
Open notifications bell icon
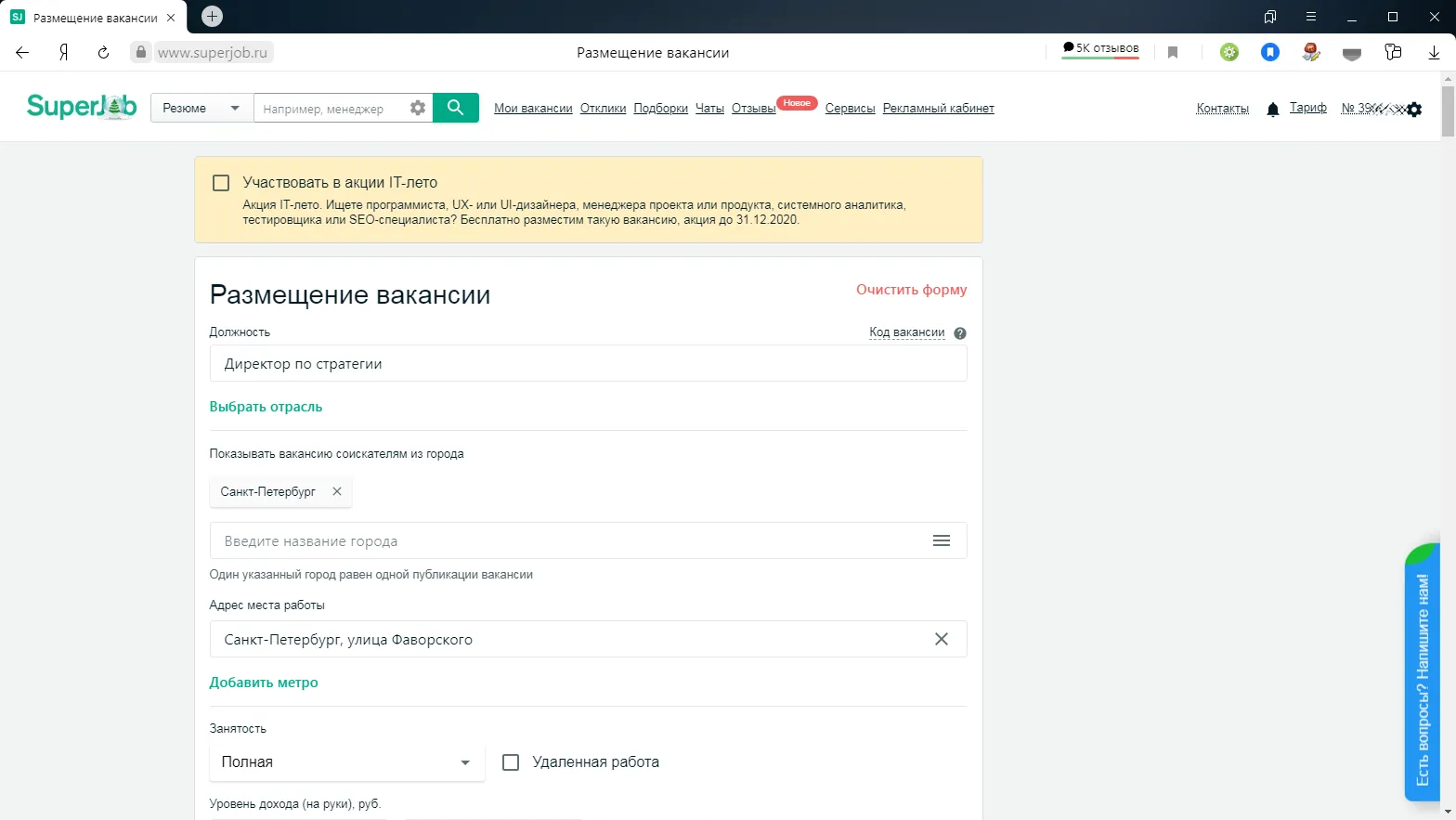(x=1273, y=110)
